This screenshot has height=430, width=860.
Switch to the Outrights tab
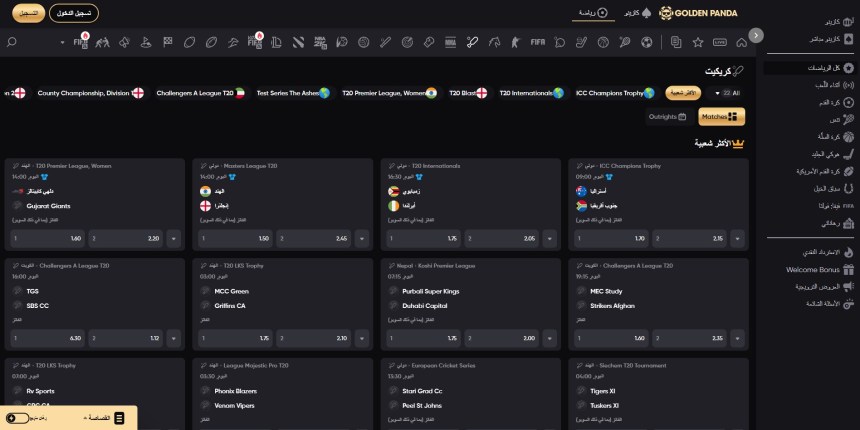[667, 117]
